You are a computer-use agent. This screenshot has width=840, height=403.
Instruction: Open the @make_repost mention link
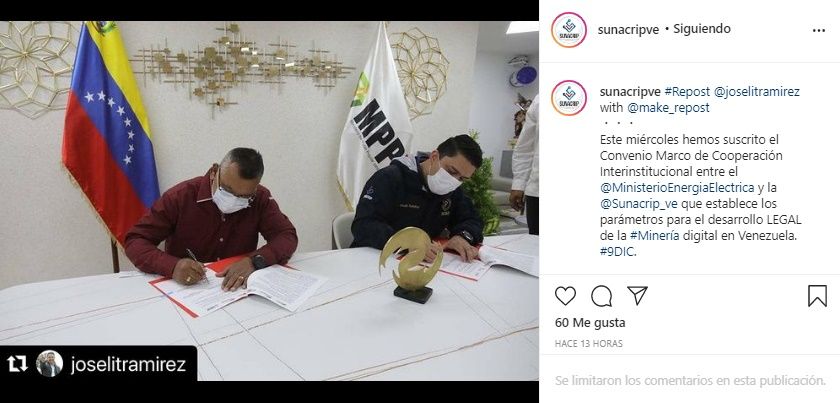668,108
